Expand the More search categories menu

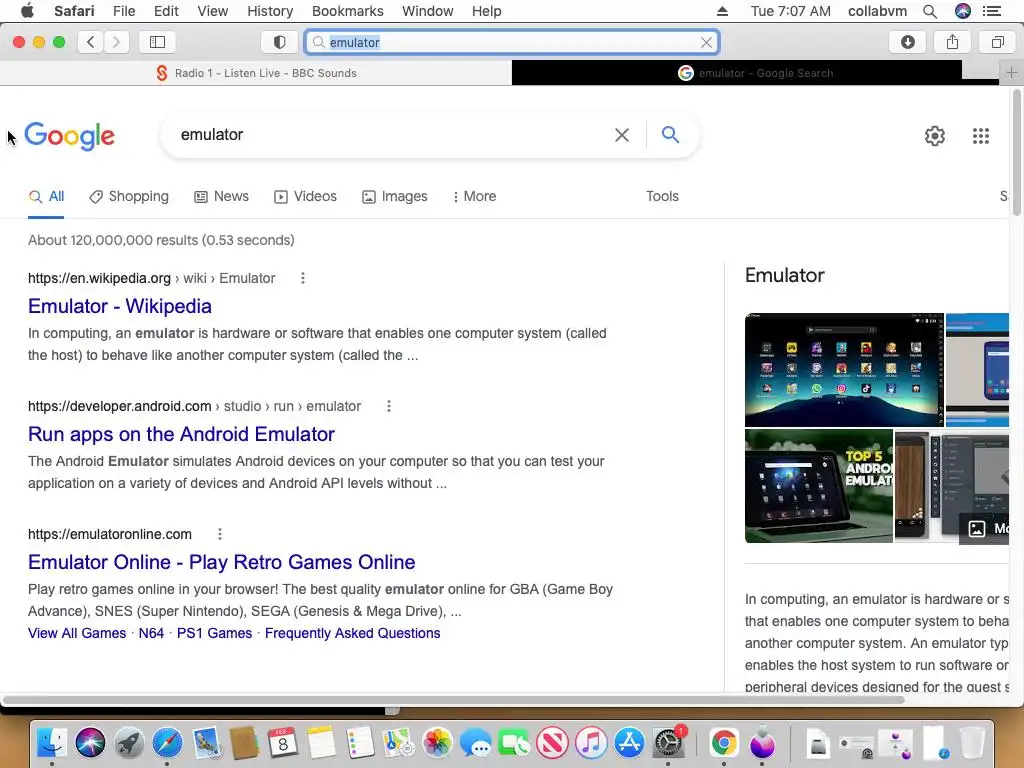[x=475, y=197]
